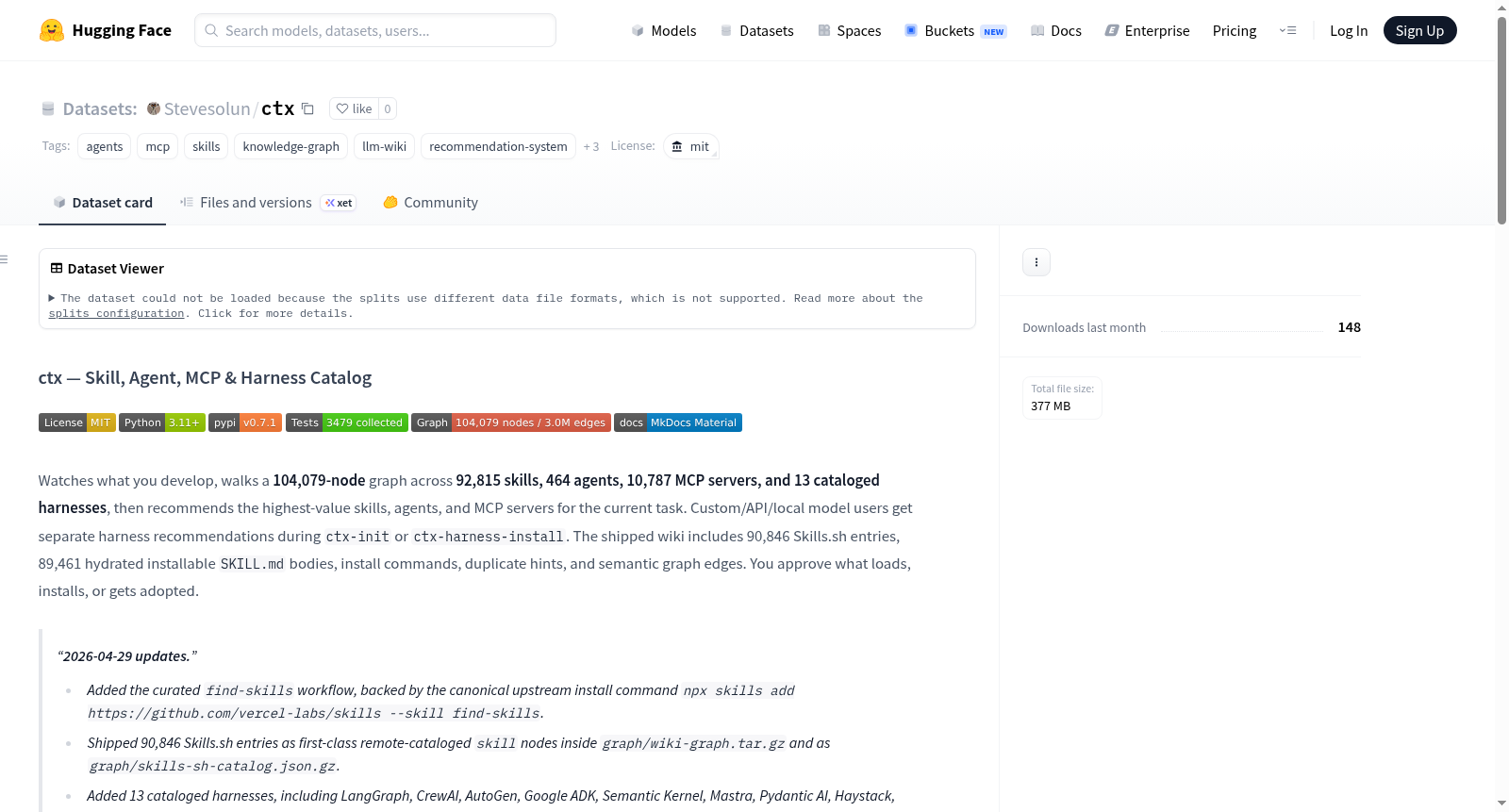Open Buckets in the navigation bar
1509x812 pixels.
(x=955, y=30)
